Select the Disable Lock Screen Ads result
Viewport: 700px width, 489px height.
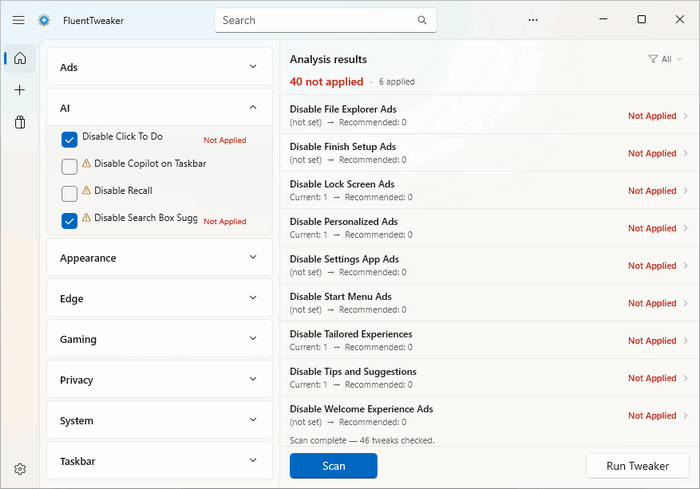pos(489,190)
